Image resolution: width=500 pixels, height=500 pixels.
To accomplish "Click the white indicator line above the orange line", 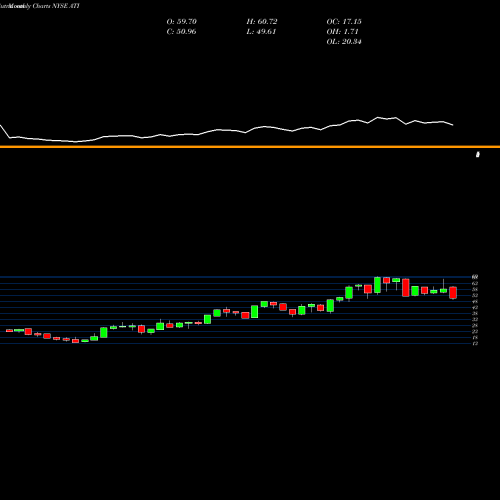I will (x=227, y=131).
